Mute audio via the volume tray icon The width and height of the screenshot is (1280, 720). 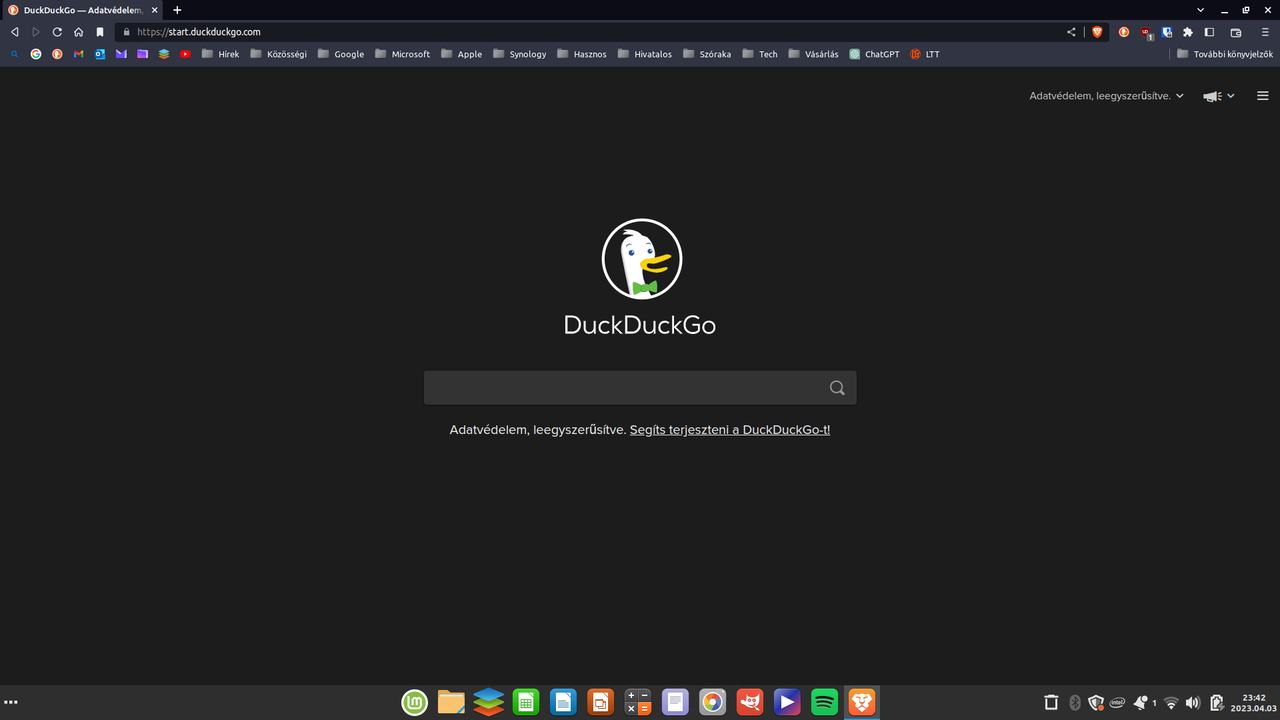pyautogui.click(x=1193, y=702)
